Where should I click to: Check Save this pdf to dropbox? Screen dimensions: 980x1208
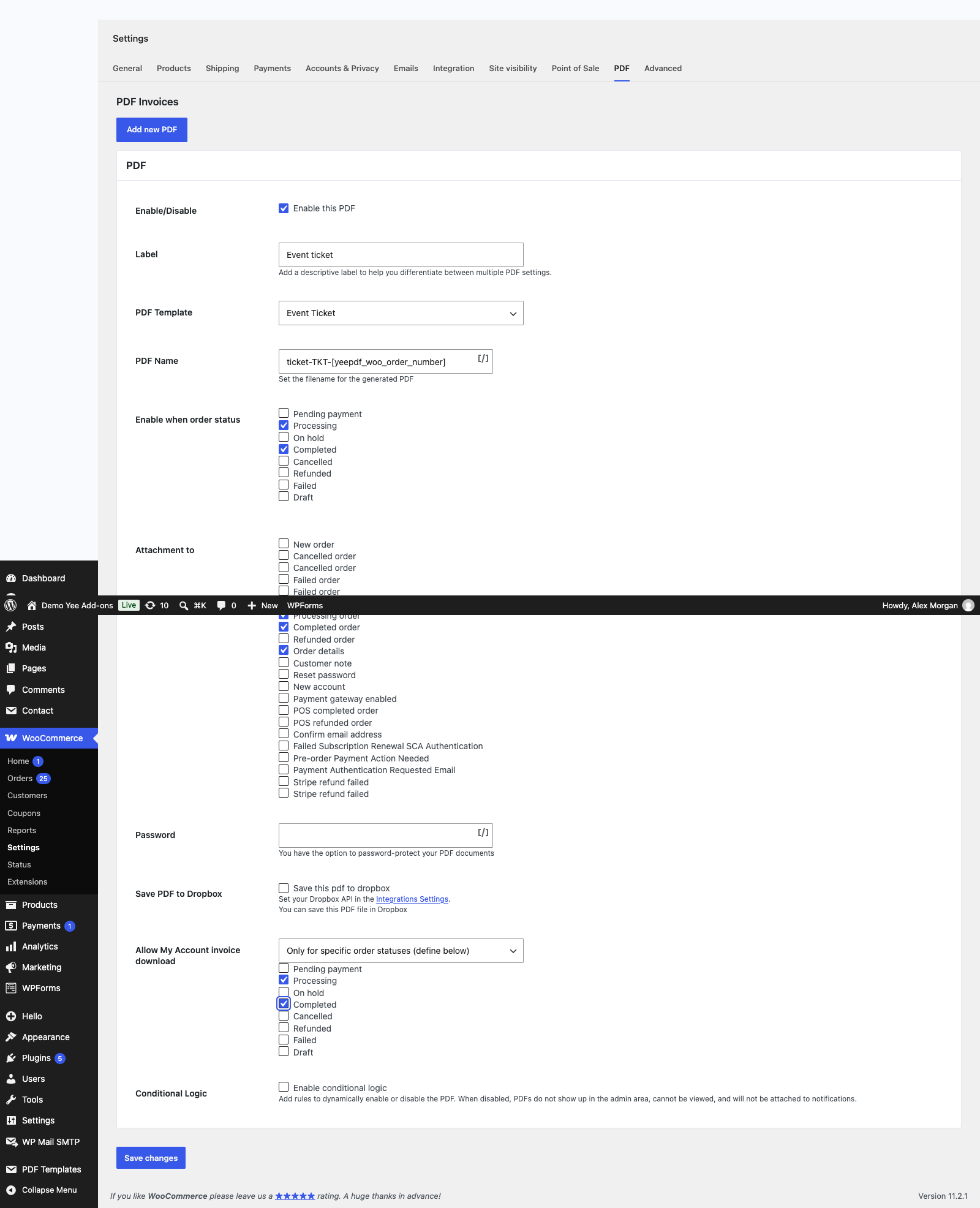pos(284,888)
